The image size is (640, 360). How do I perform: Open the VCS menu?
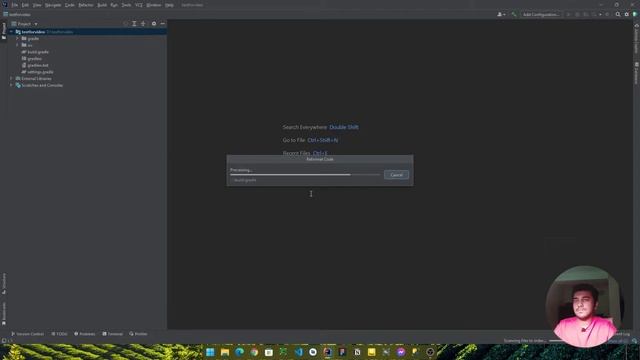139,5
